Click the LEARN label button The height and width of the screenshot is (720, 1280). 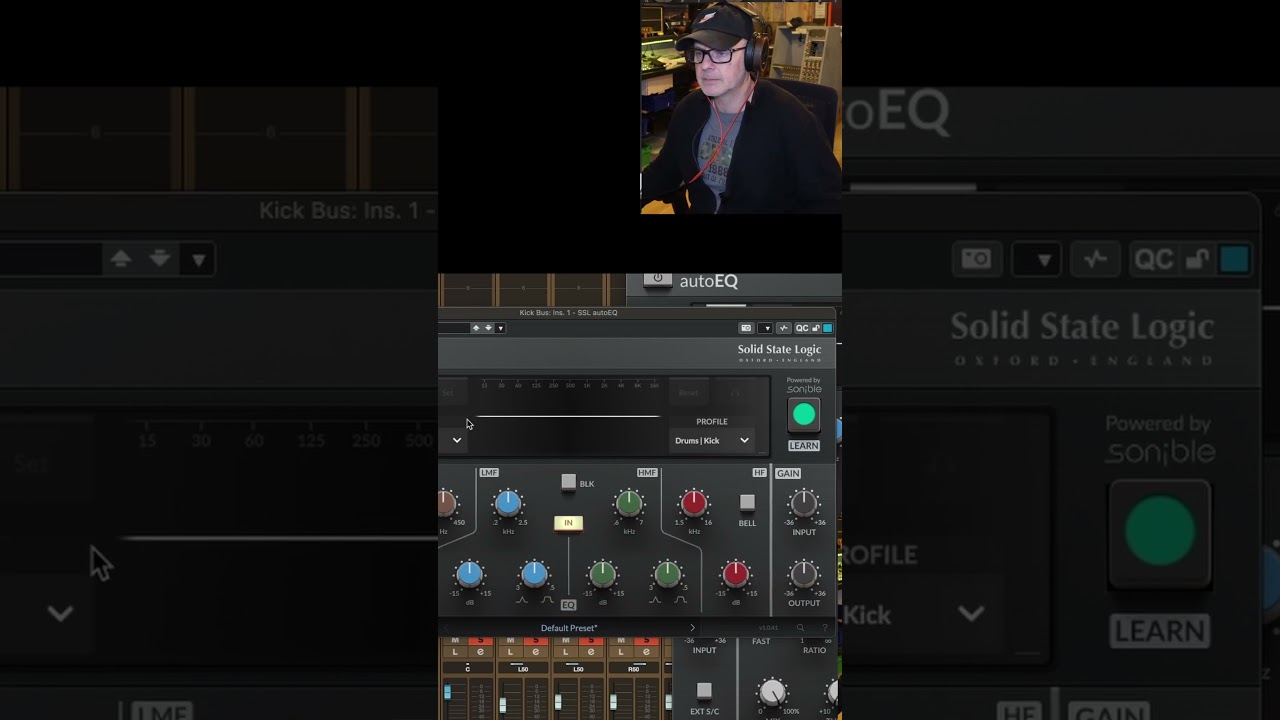(804, 446)
